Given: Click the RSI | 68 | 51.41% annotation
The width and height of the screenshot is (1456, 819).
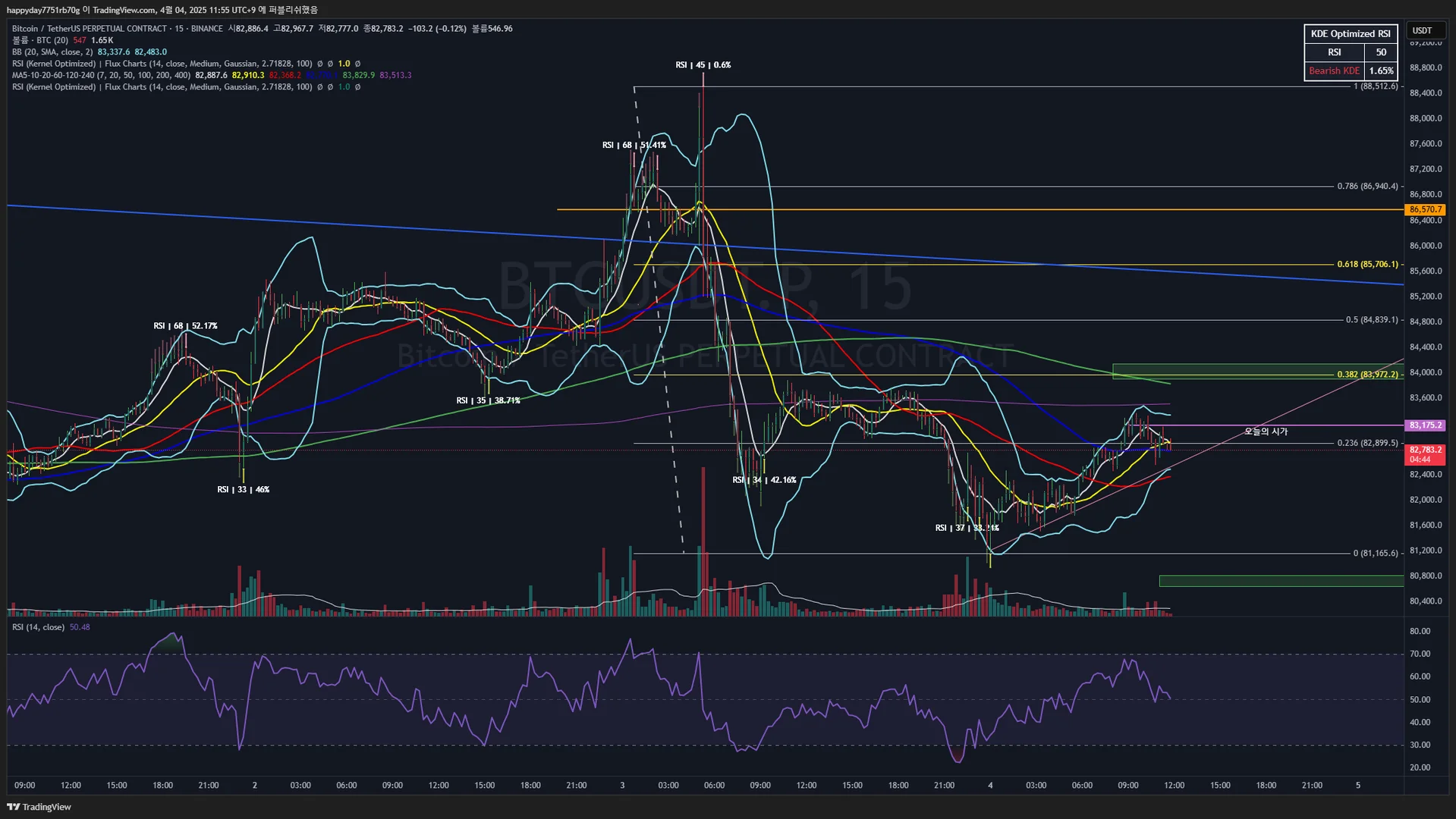Looking at the screenshot, I should click(x=634, y=145).
